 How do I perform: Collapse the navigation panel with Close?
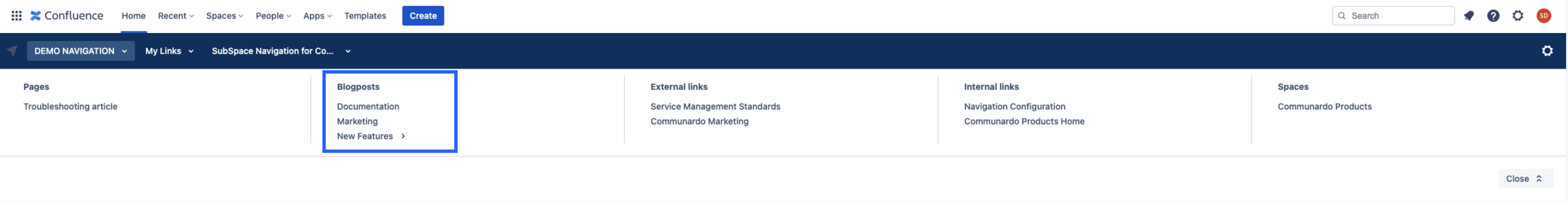click(x=1524, y=179)
